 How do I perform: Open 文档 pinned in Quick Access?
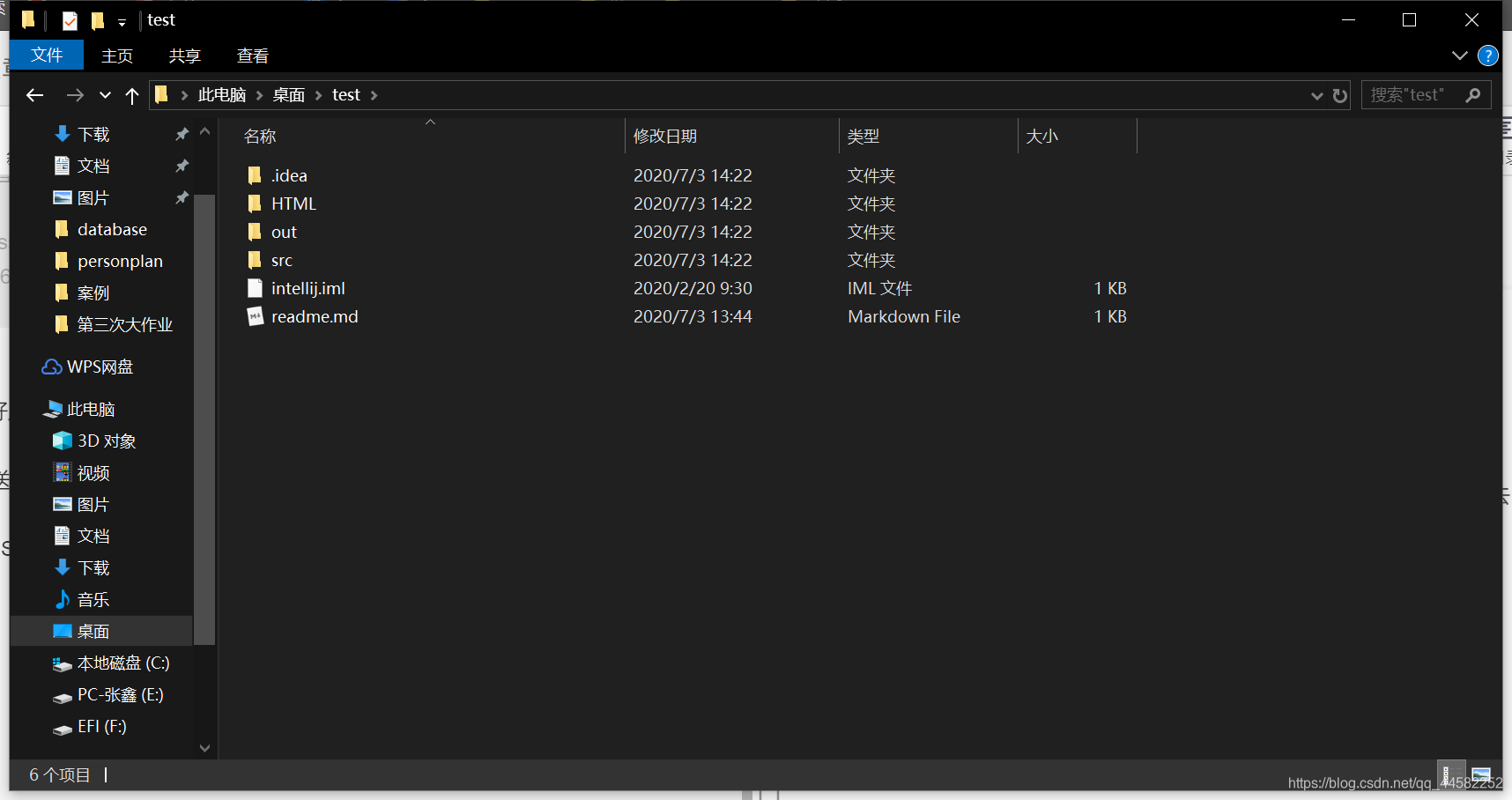(93, 166)
